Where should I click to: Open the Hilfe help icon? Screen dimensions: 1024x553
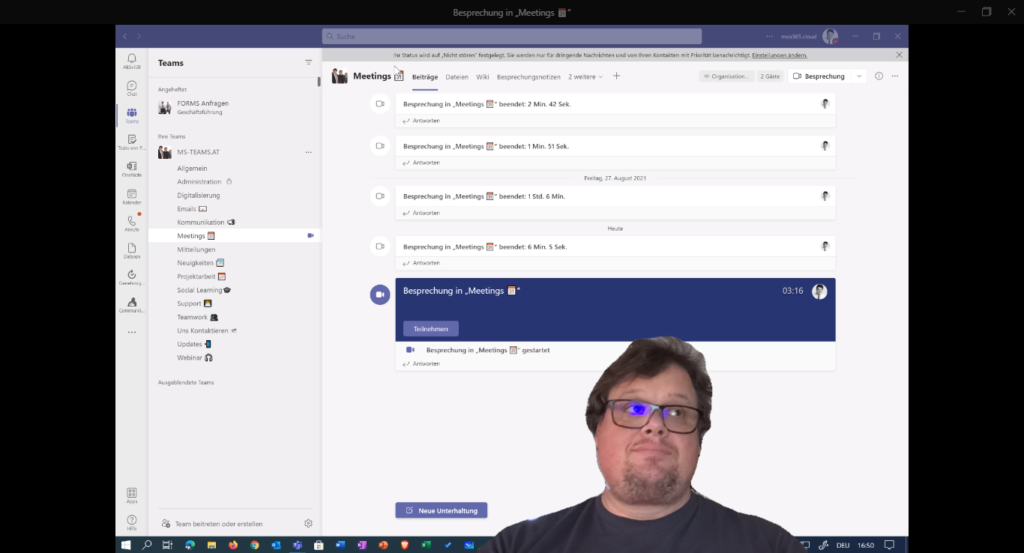[132, 522]
